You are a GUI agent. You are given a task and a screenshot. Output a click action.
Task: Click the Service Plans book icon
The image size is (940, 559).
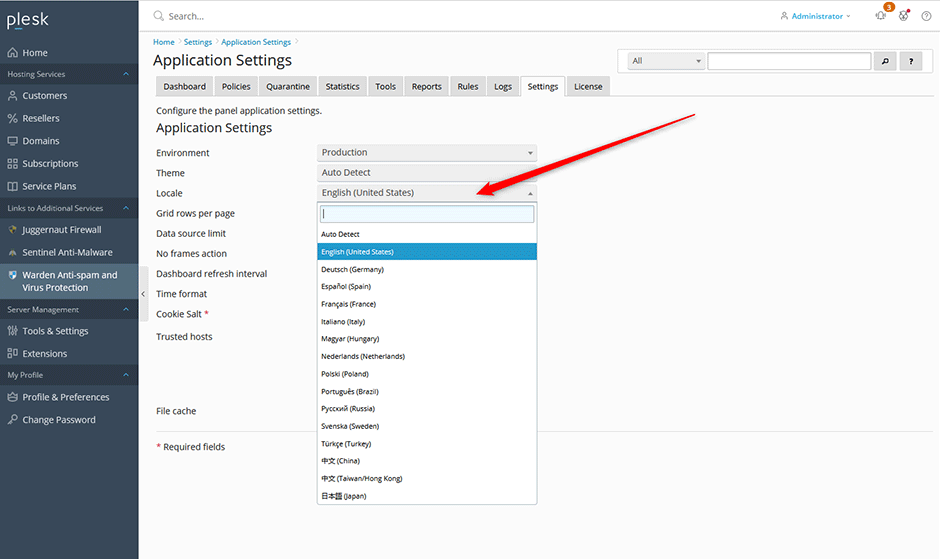(x=13, y=187)
